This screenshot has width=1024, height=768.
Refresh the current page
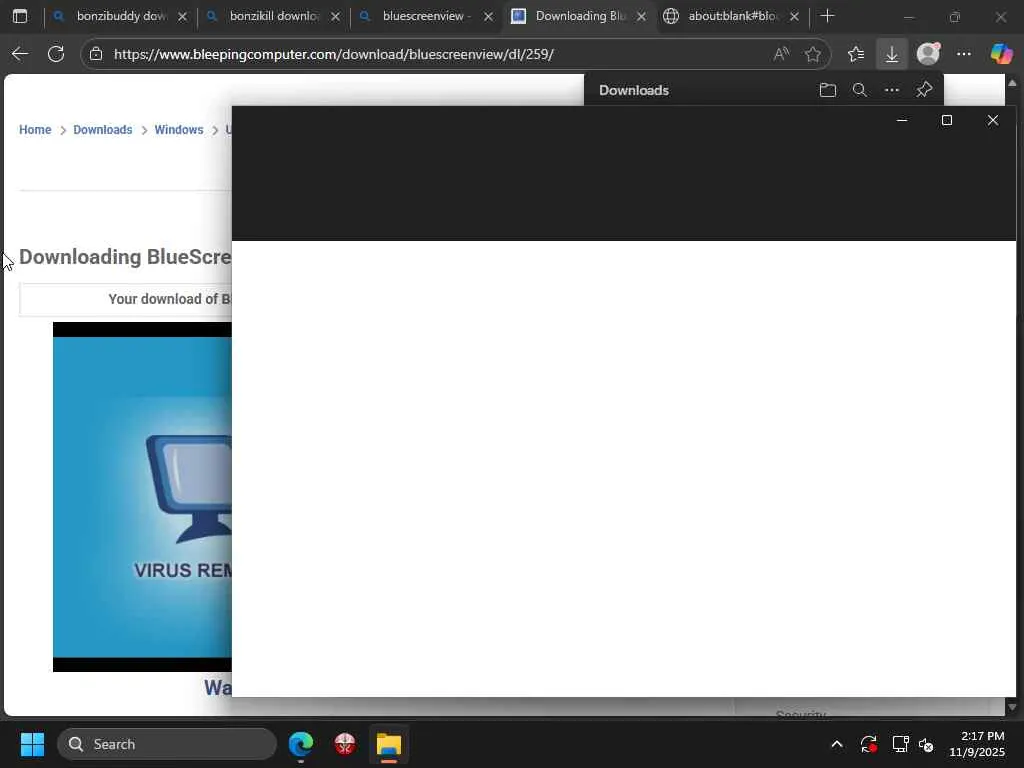tap(56, 54)
